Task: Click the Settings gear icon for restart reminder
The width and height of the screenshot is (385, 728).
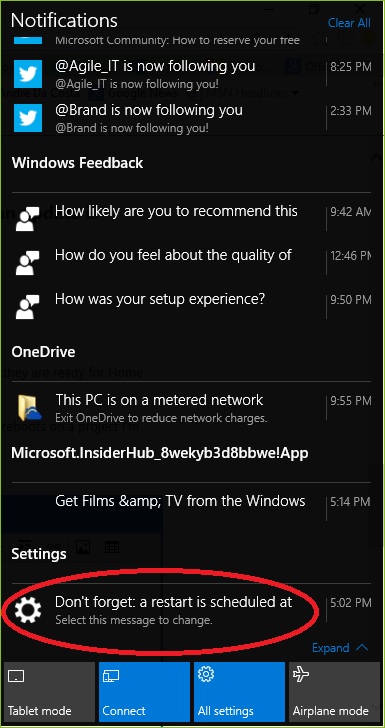Action: [x=28, y=610]
